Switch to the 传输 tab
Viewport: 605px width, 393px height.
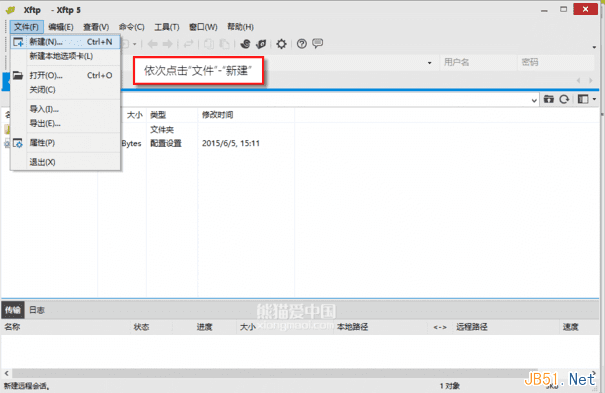pyautogui.click(x=13, y=310)
